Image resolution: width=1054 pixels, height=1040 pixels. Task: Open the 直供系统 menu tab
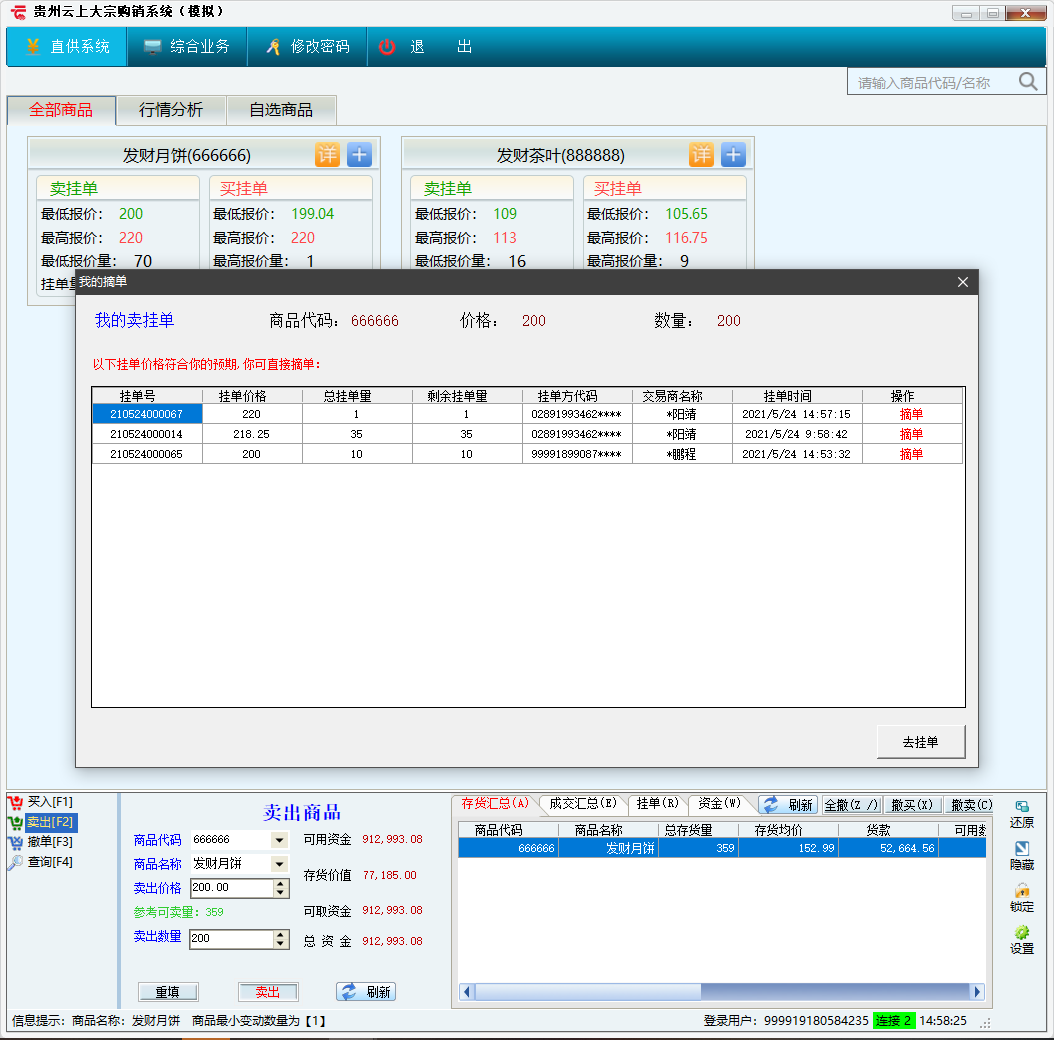[x=67, y=46]
